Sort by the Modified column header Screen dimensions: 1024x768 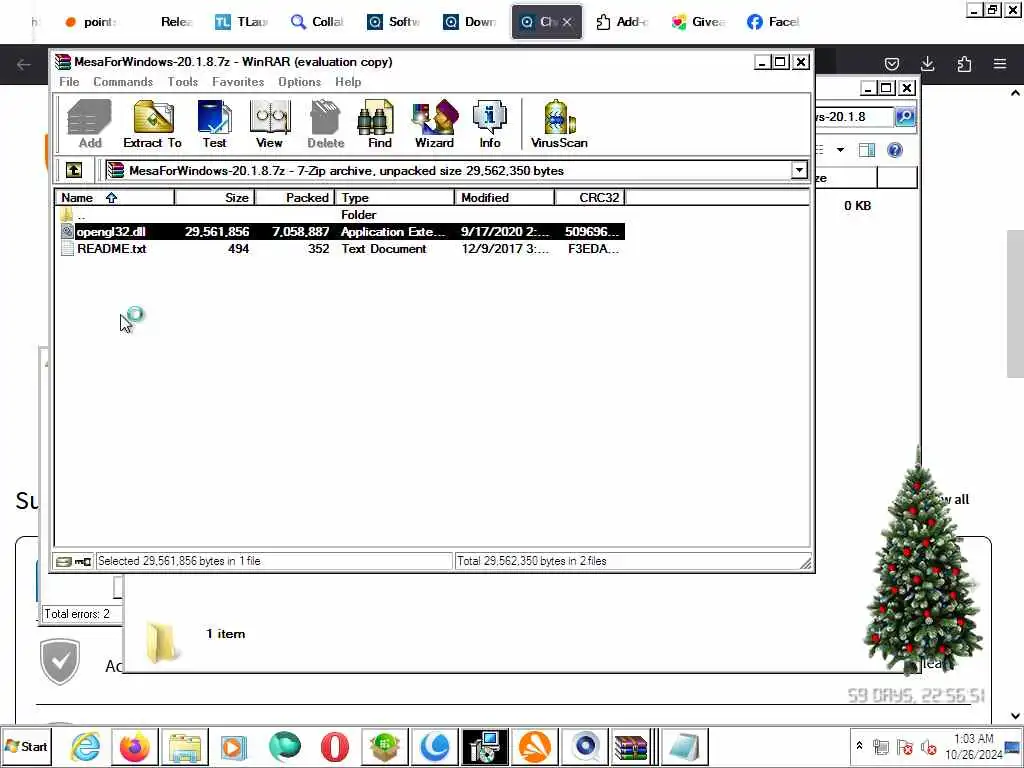point(504,197)
